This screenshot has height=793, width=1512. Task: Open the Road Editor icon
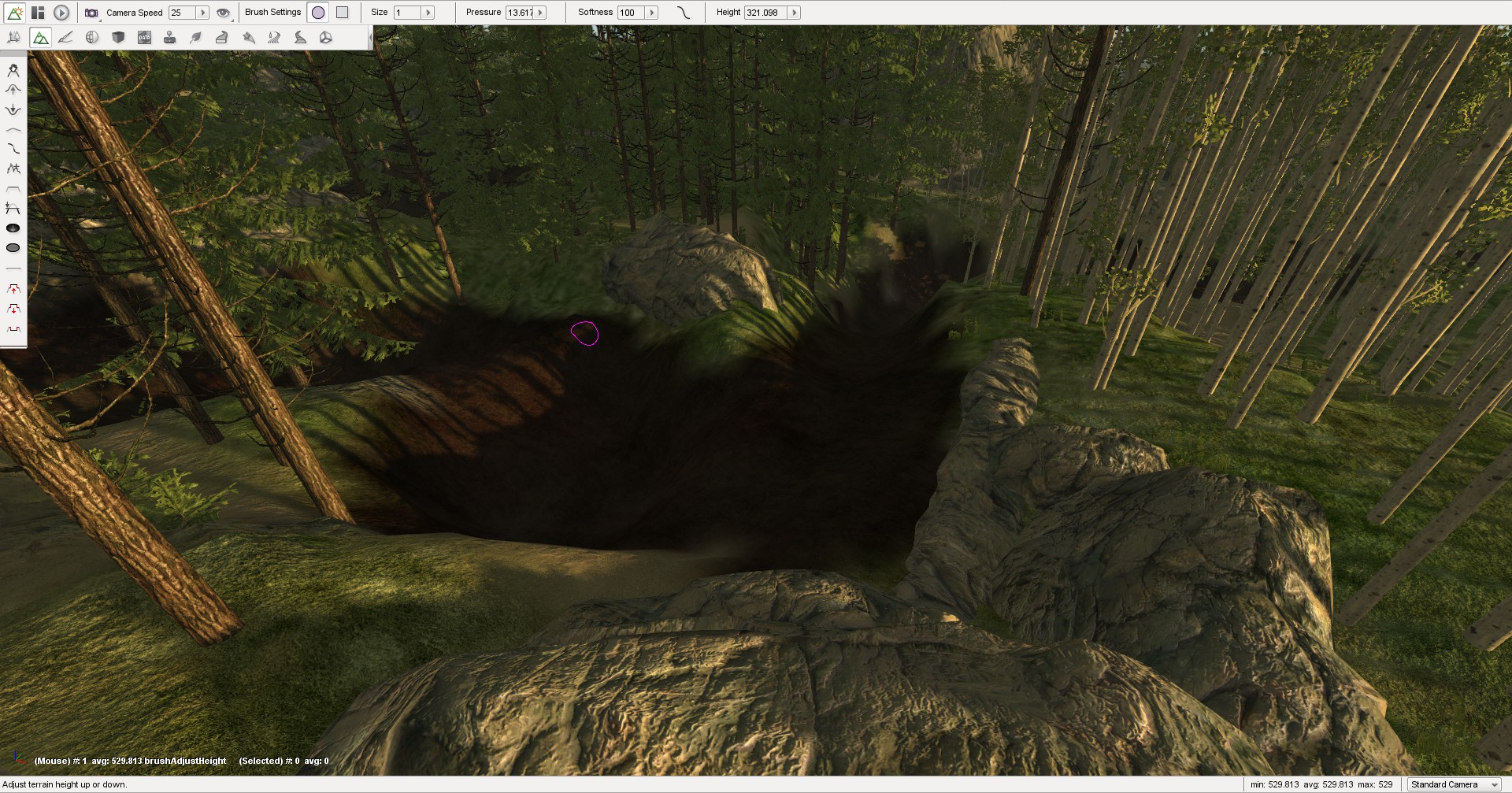(x=300, y=37)
